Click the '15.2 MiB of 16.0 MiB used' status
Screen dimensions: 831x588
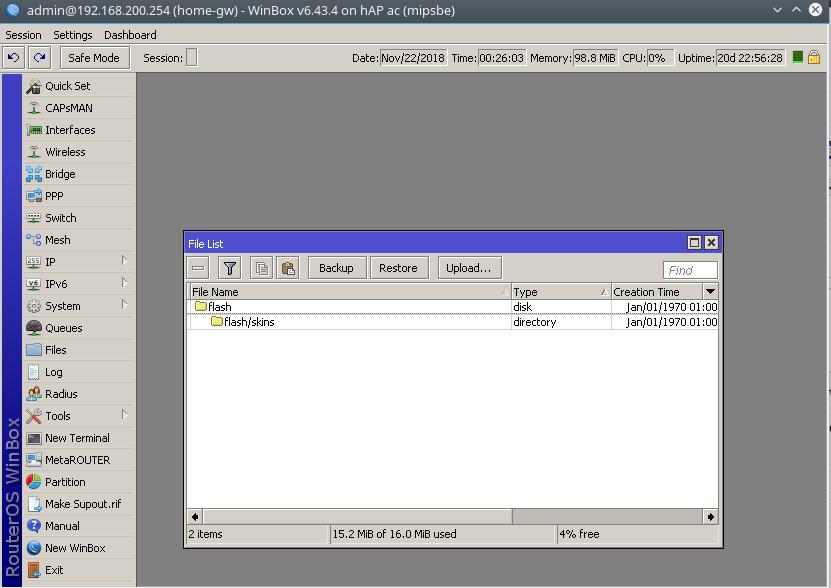click(394, 534)
